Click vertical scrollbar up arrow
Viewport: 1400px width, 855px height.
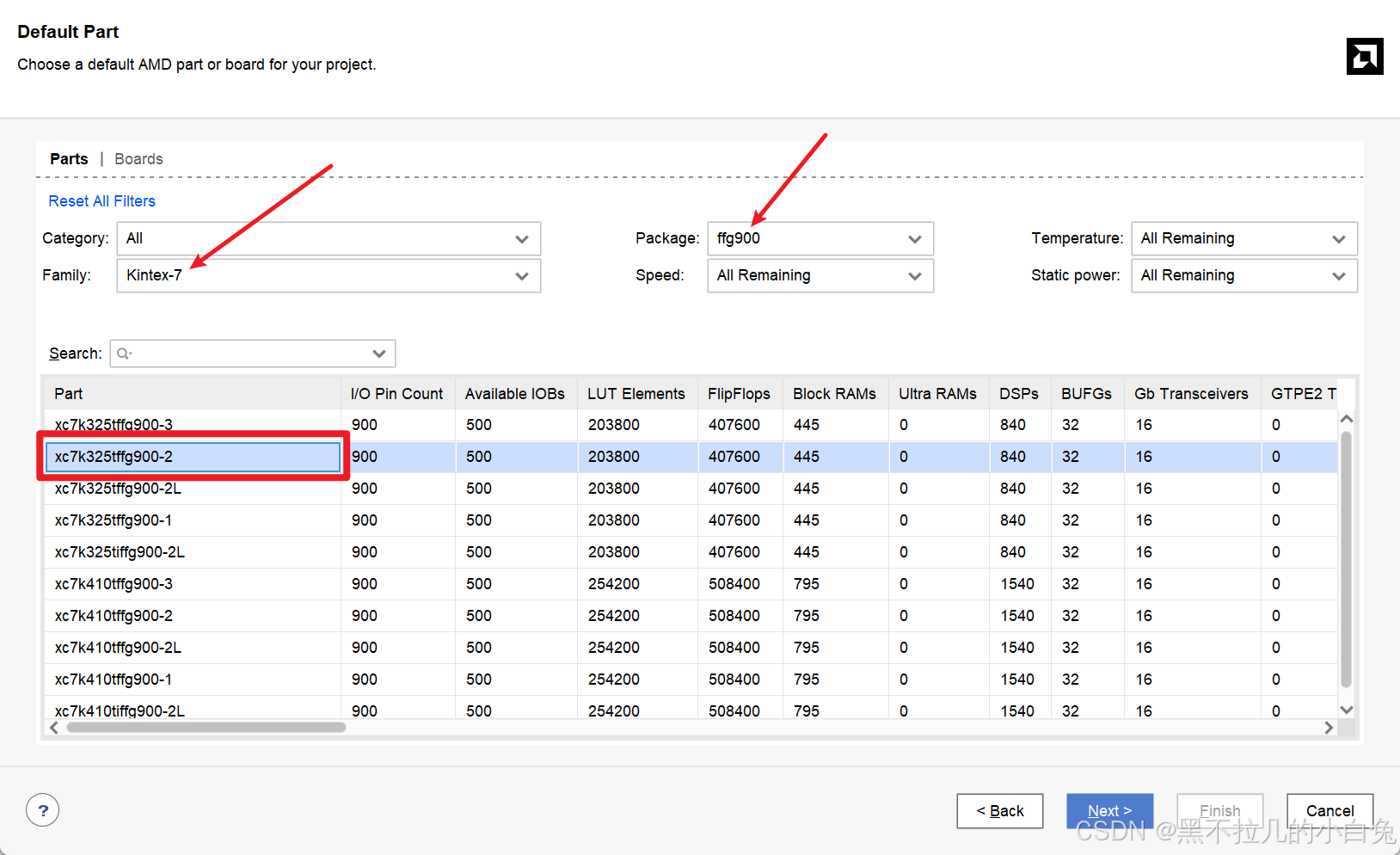(1347, 419)
